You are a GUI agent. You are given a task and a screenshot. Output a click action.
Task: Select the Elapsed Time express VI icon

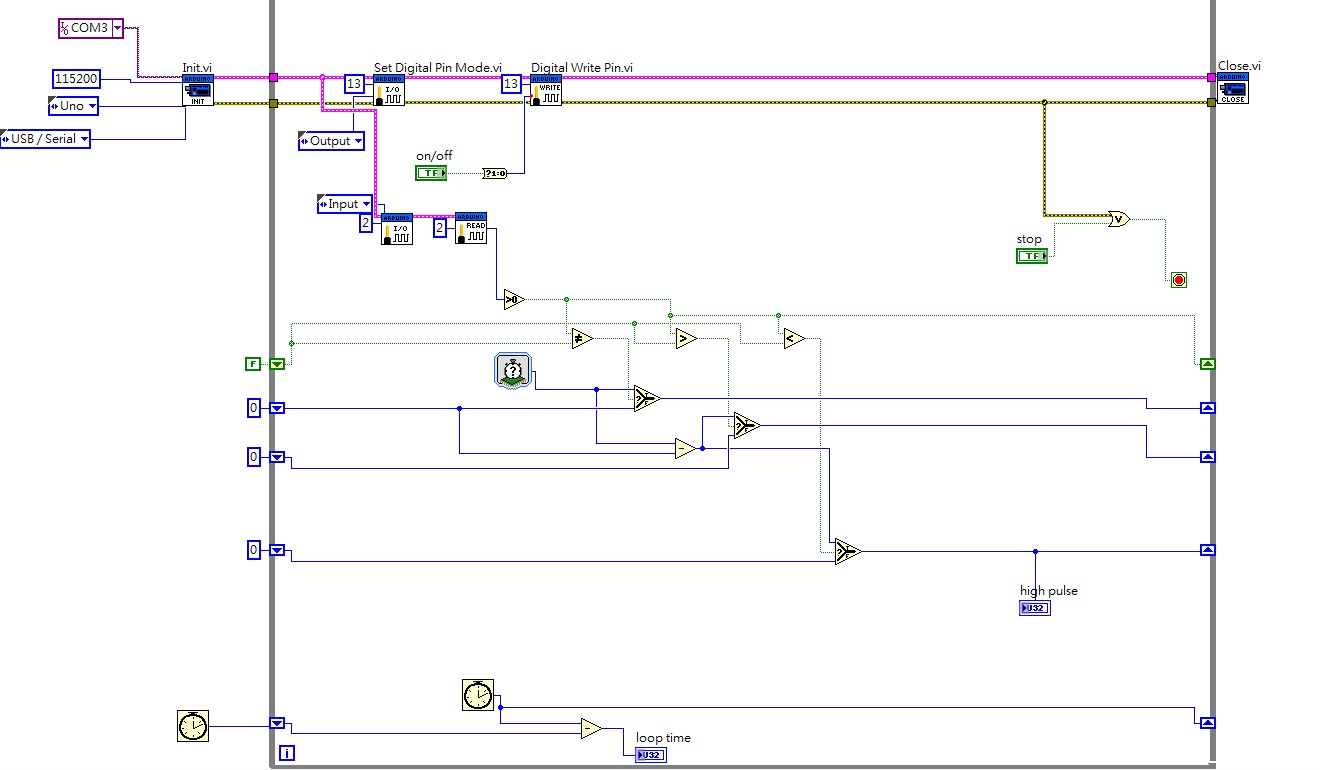pyautogui.click(x=512, y=370)
